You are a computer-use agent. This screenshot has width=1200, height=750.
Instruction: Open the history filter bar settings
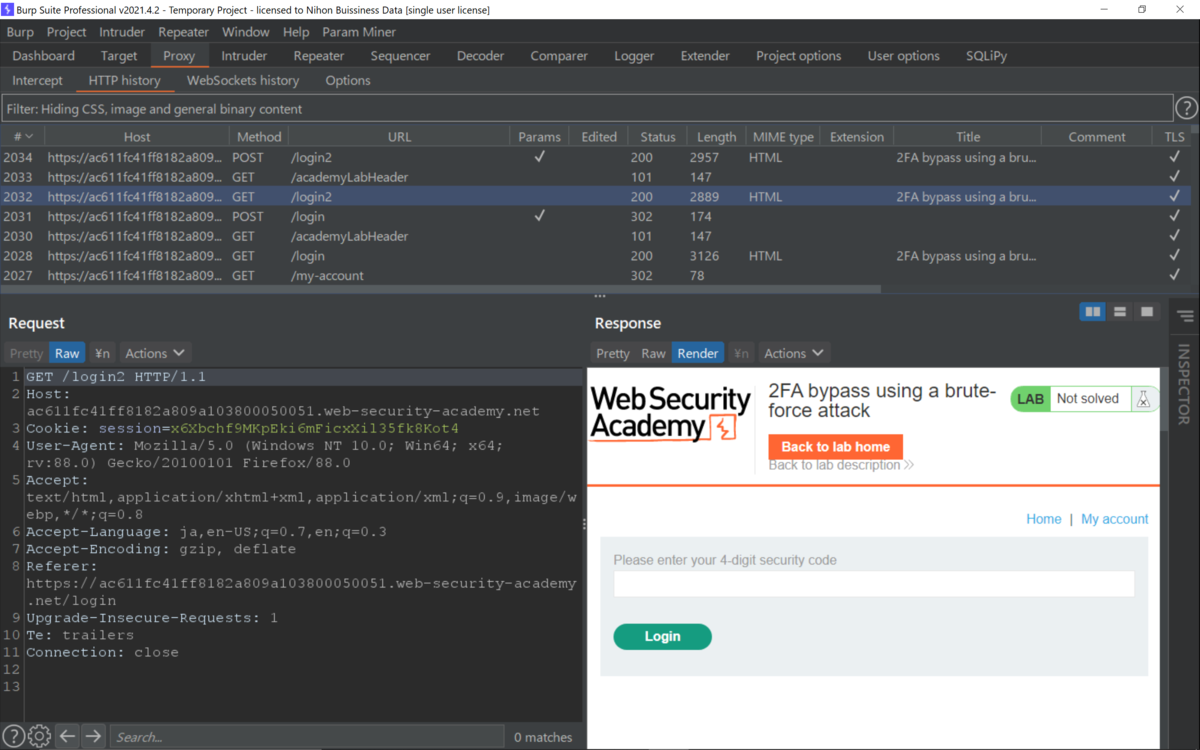[587, 108]
